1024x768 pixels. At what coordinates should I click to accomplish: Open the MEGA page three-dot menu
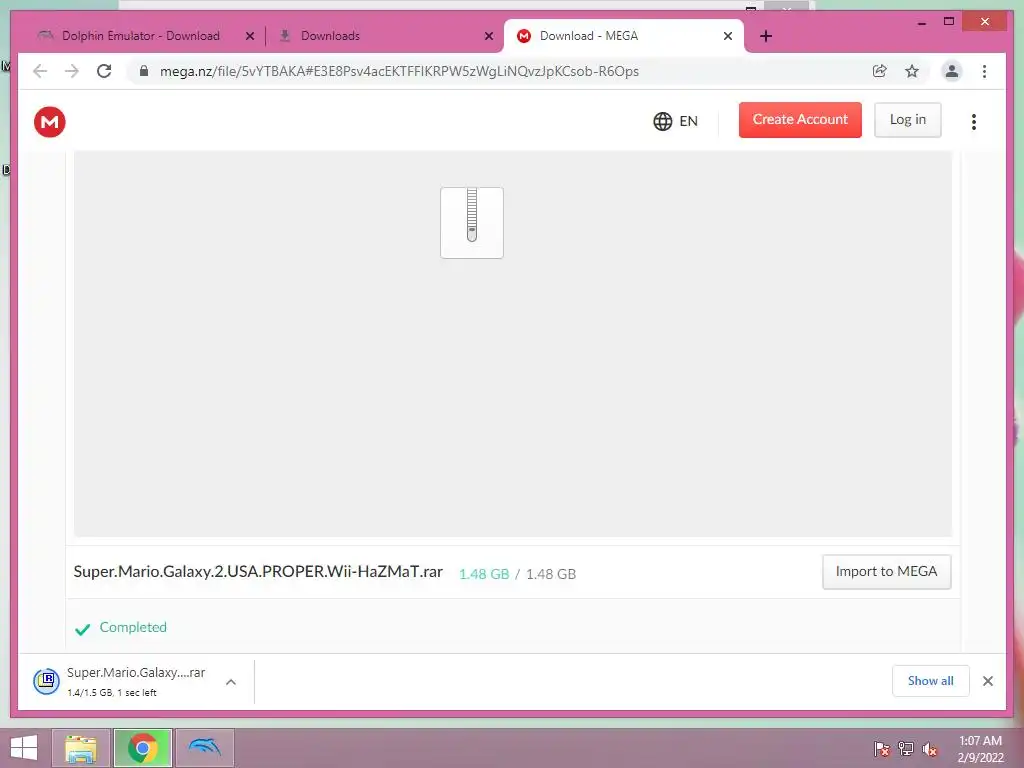tap(974, 121)
